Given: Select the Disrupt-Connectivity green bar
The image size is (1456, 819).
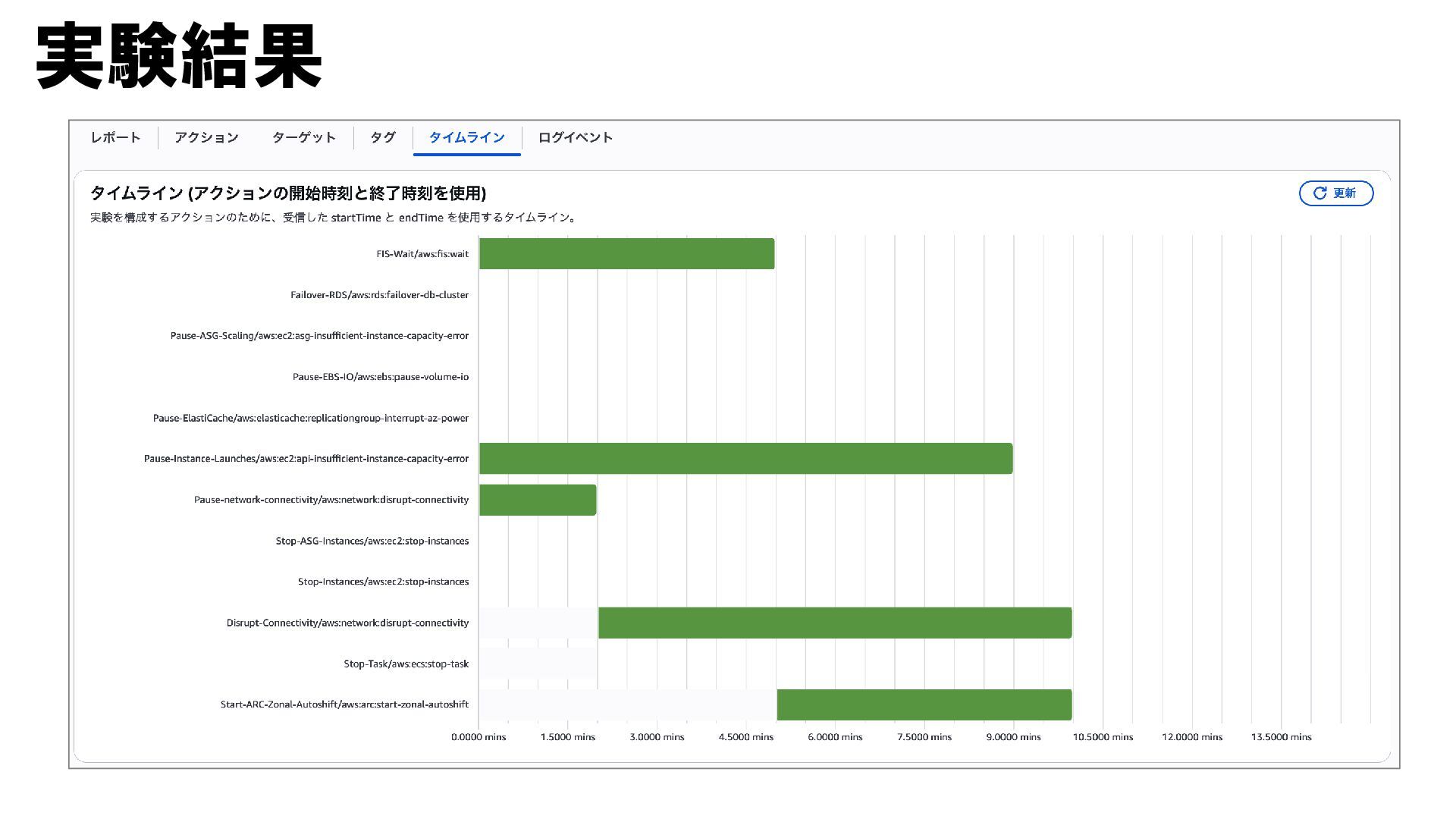Looking at the screenshot, I should point(834,623).
